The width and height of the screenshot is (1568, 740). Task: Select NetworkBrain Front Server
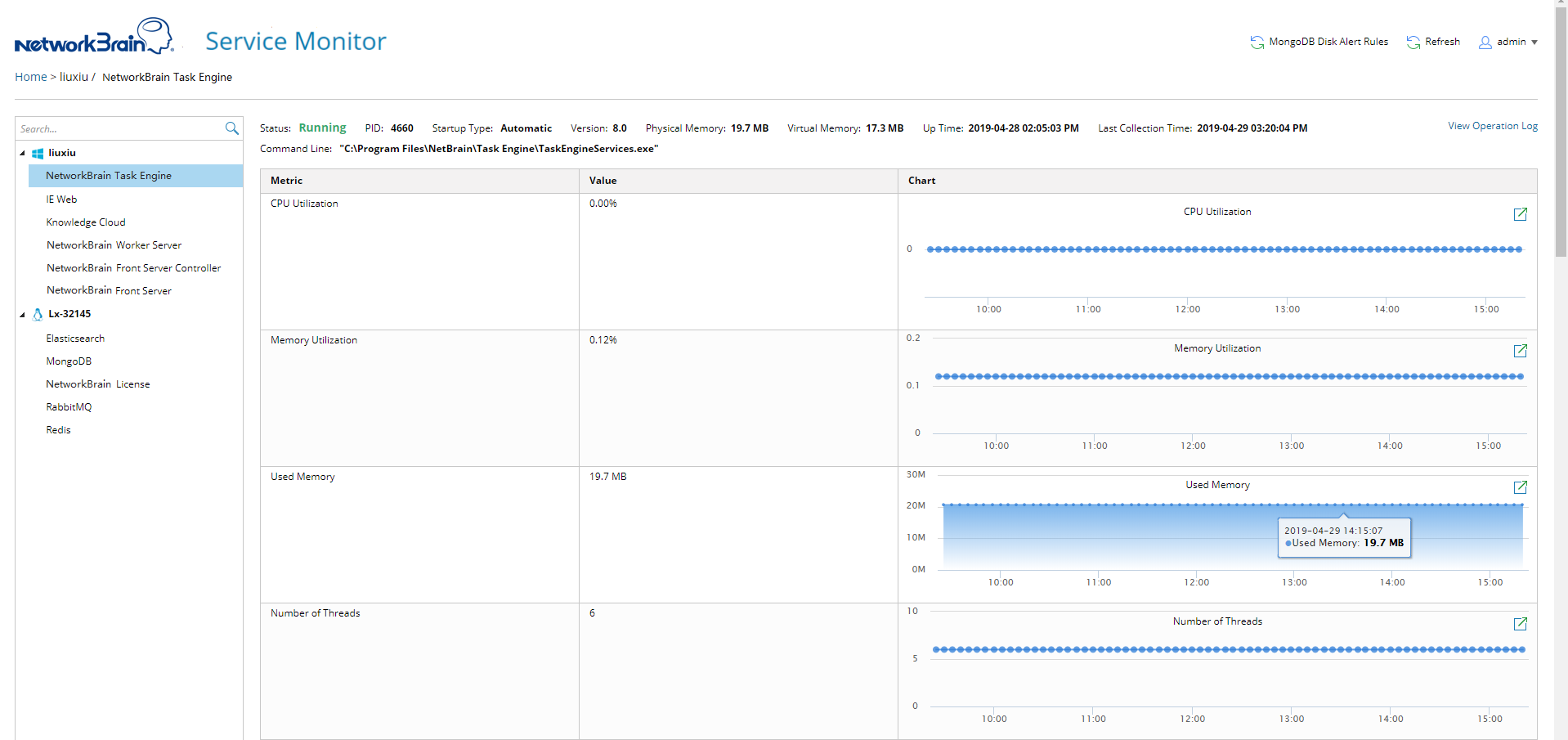tap(109, 291)
